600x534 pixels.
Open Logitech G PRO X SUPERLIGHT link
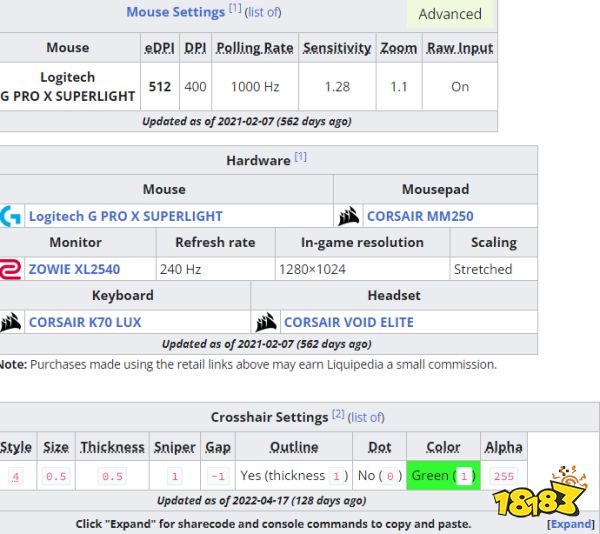(x=125, y=216)
